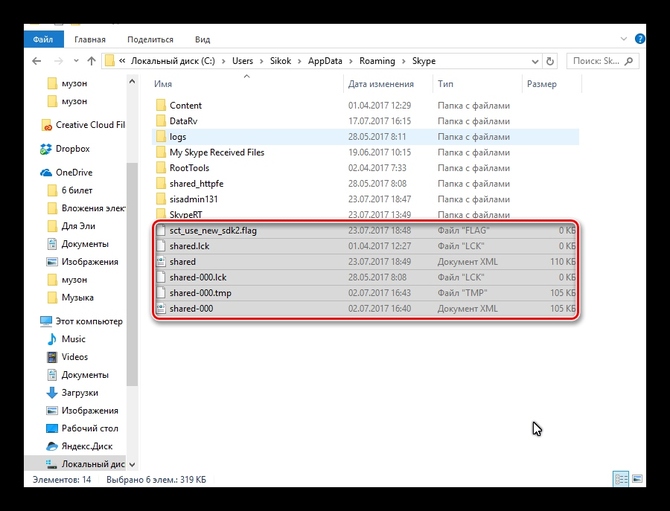Open OneDrive in the navigation pane

pyautogui.click(x=66, y=173)
